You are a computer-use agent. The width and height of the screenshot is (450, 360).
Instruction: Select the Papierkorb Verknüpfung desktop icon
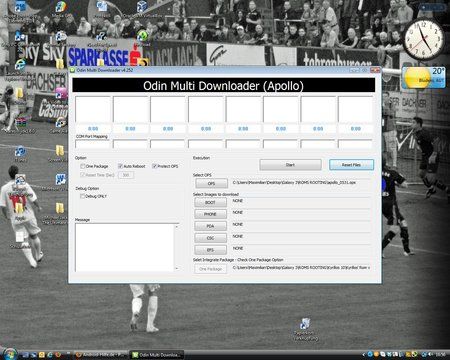(x=305, y=324)
